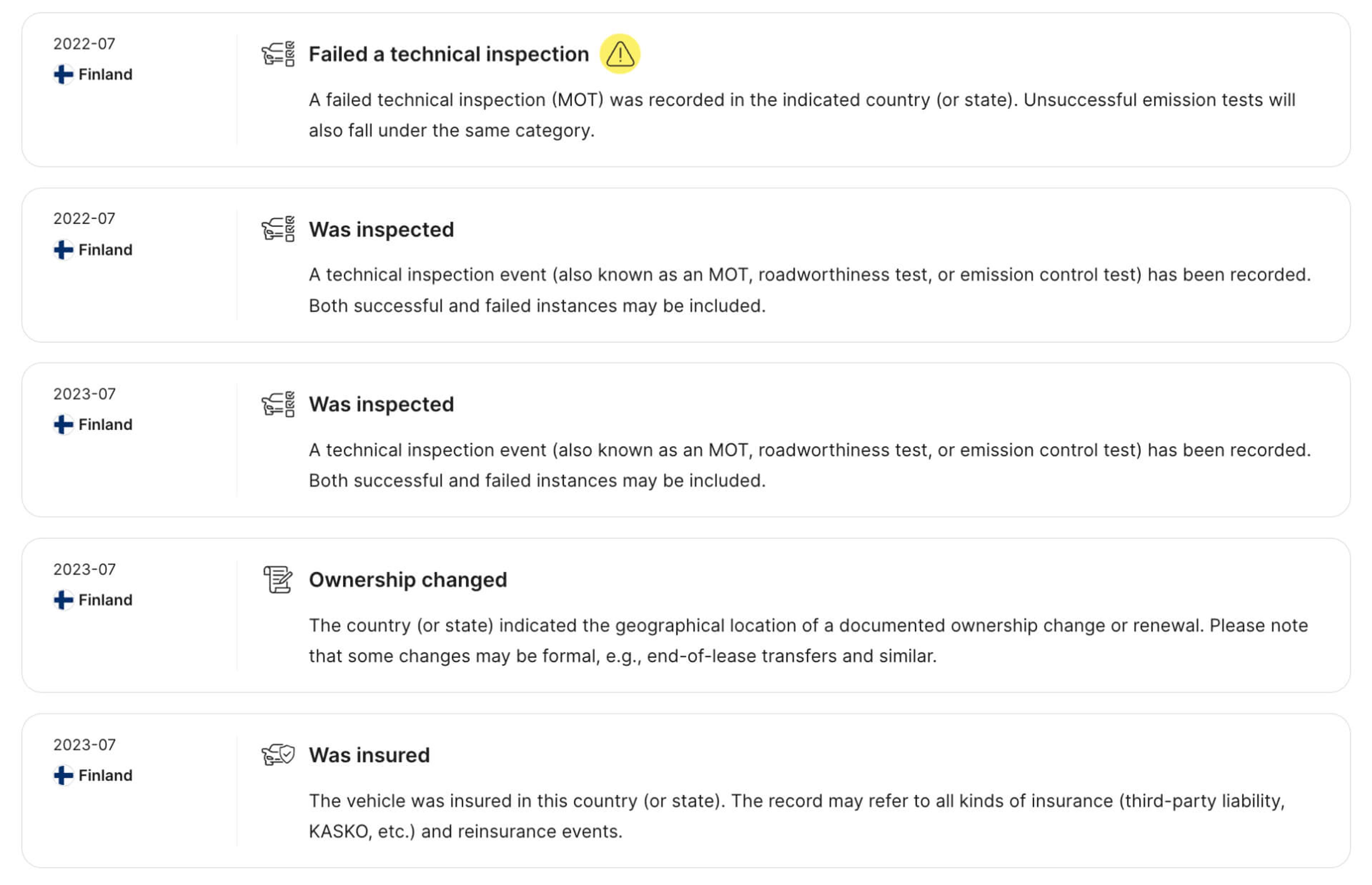Viewport: 1372px width, 885px height.
Task: Click Finland label on 2023-07 Was inspected card
Action: pos(105,425)
